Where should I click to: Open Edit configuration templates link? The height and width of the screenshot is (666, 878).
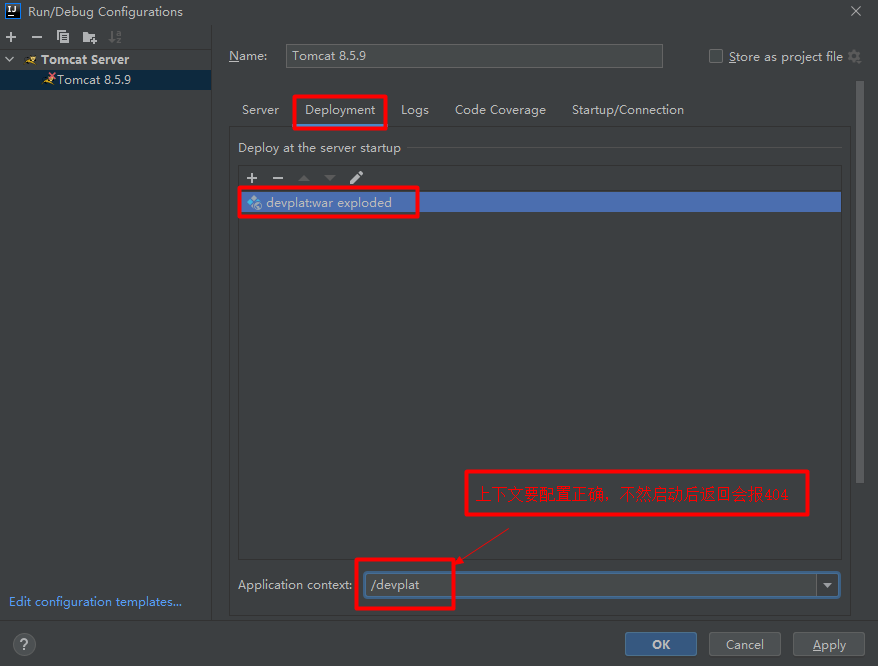pyautogui.click(x=95, y=602)
